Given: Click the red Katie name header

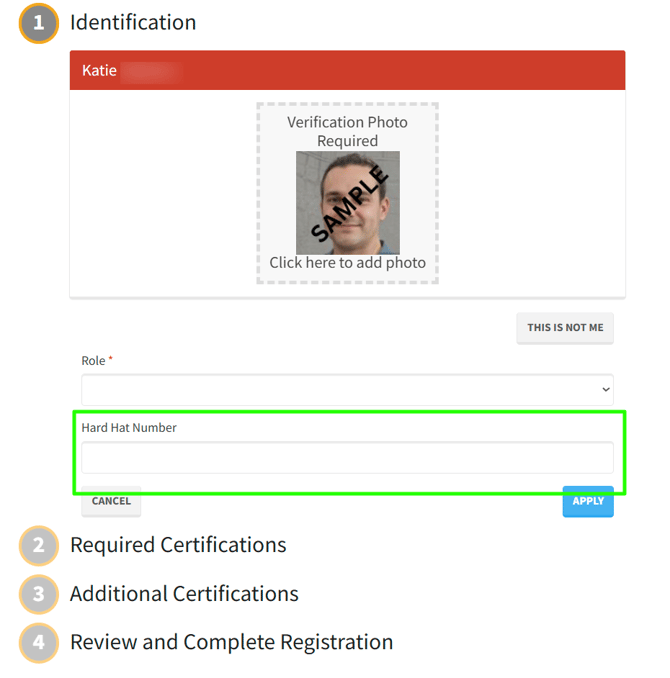Looking at the screenshot, I should tap(347, 71).
